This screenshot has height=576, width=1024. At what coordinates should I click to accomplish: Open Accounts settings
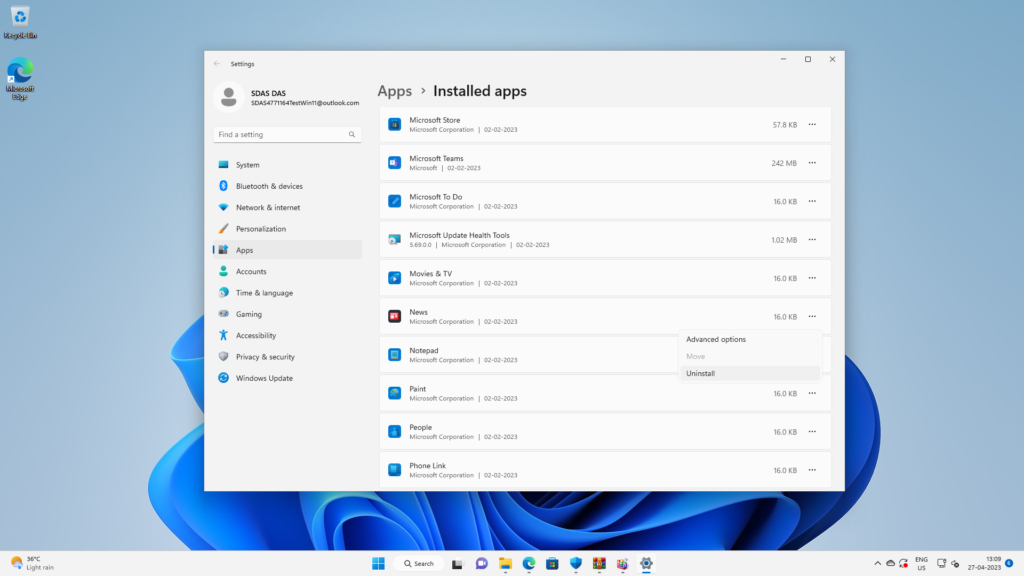point(287,271)
